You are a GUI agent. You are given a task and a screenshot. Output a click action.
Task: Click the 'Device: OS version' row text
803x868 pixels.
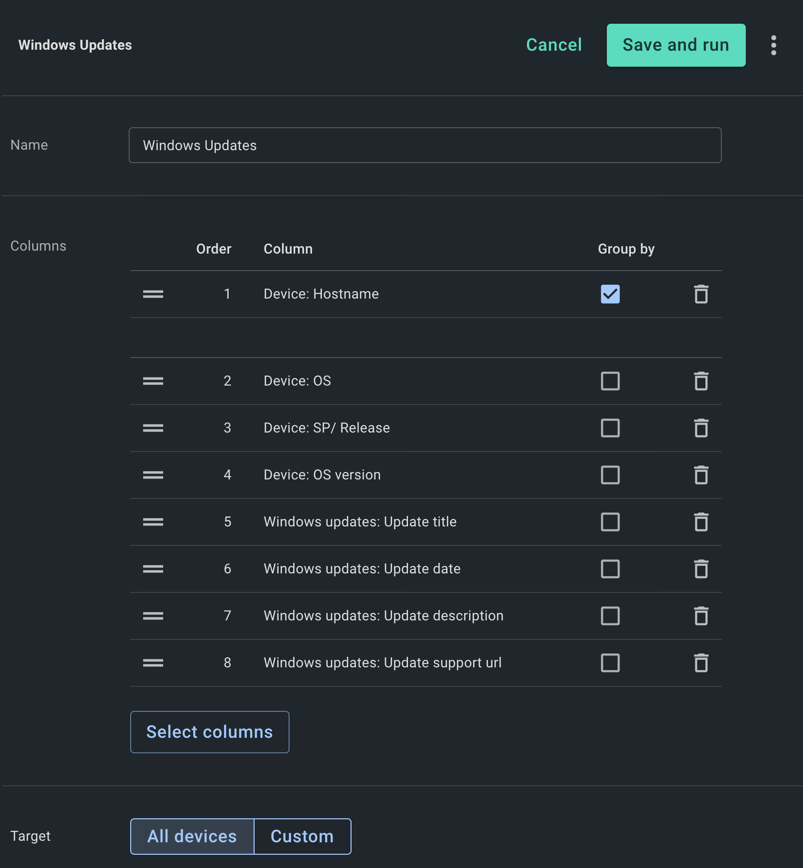point(322,475)
